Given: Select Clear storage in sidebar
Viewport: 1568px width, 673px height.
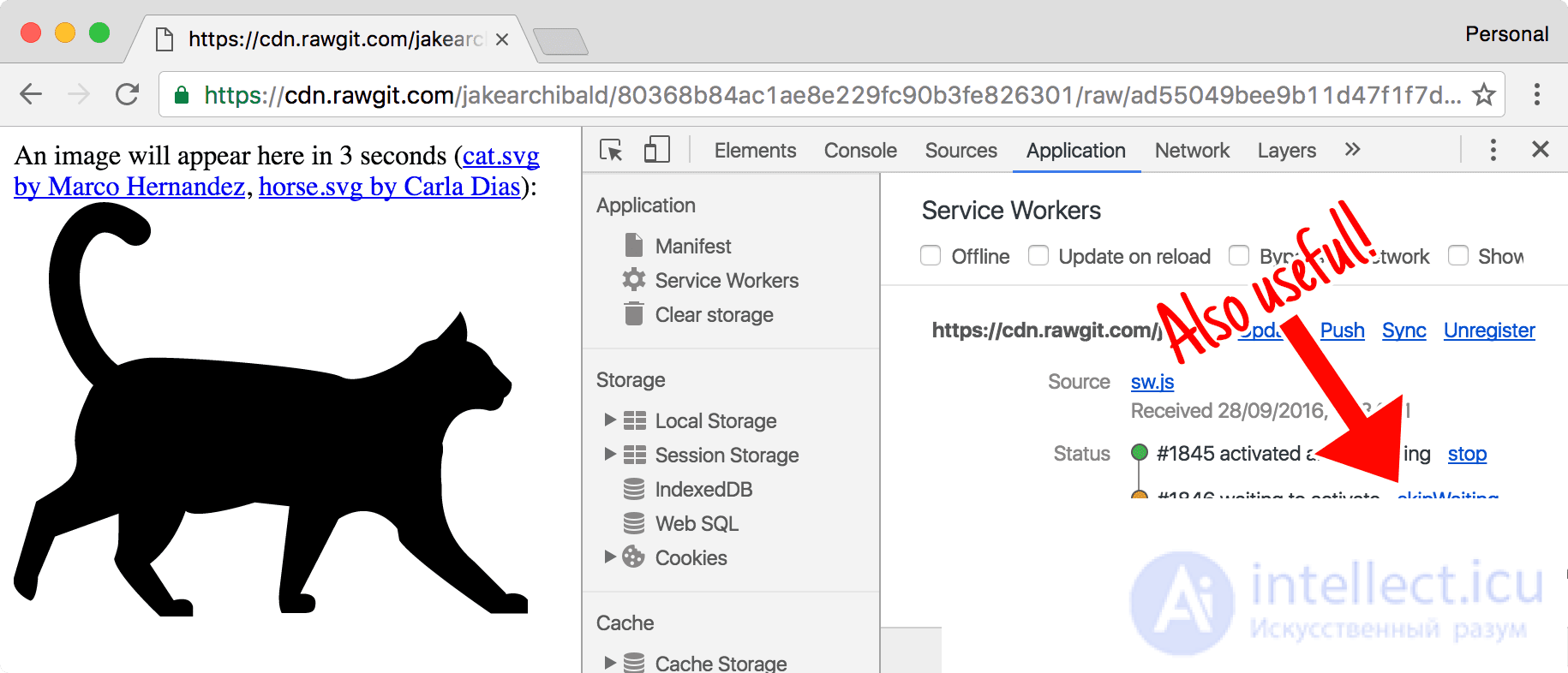Looking at the screenshot, I should [x=715, y=315].
